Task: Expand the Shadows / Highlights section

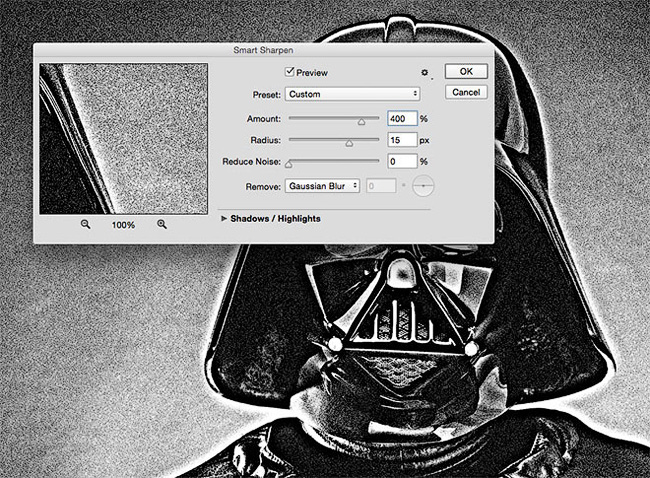Action: pos(224,218)
